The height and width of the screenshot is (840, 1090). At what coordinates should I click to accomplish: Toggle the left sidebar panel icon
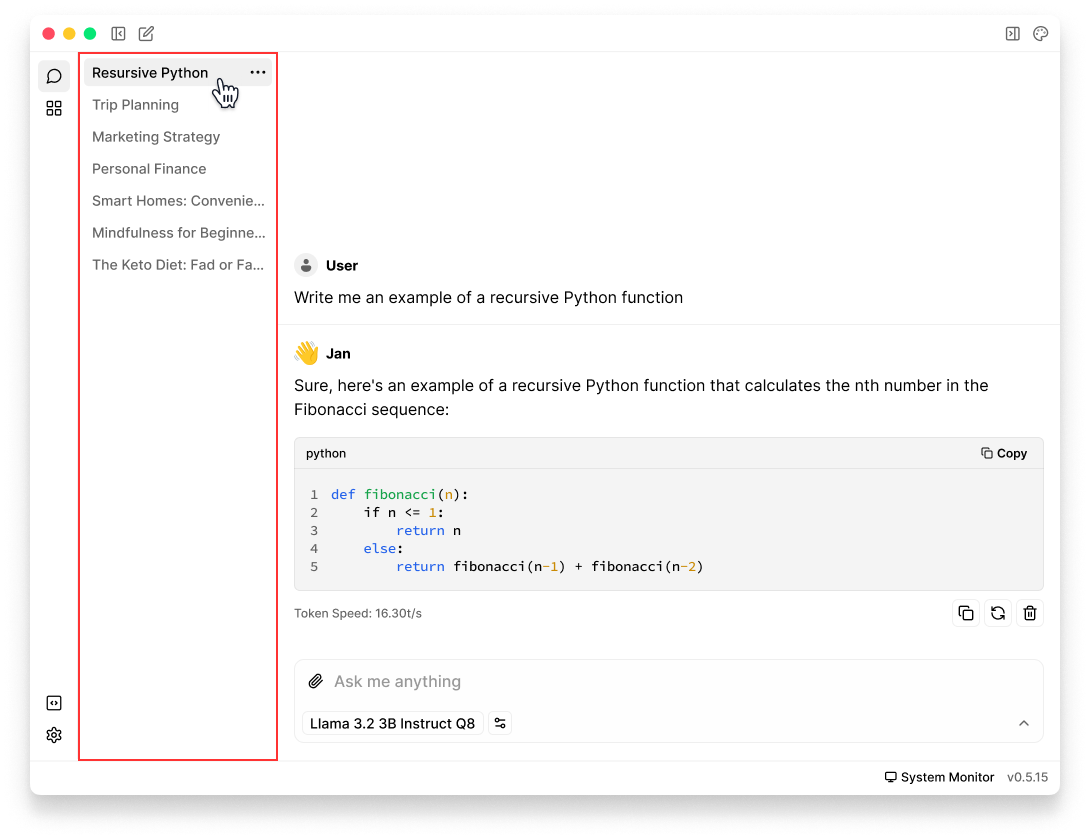point(118,33)
